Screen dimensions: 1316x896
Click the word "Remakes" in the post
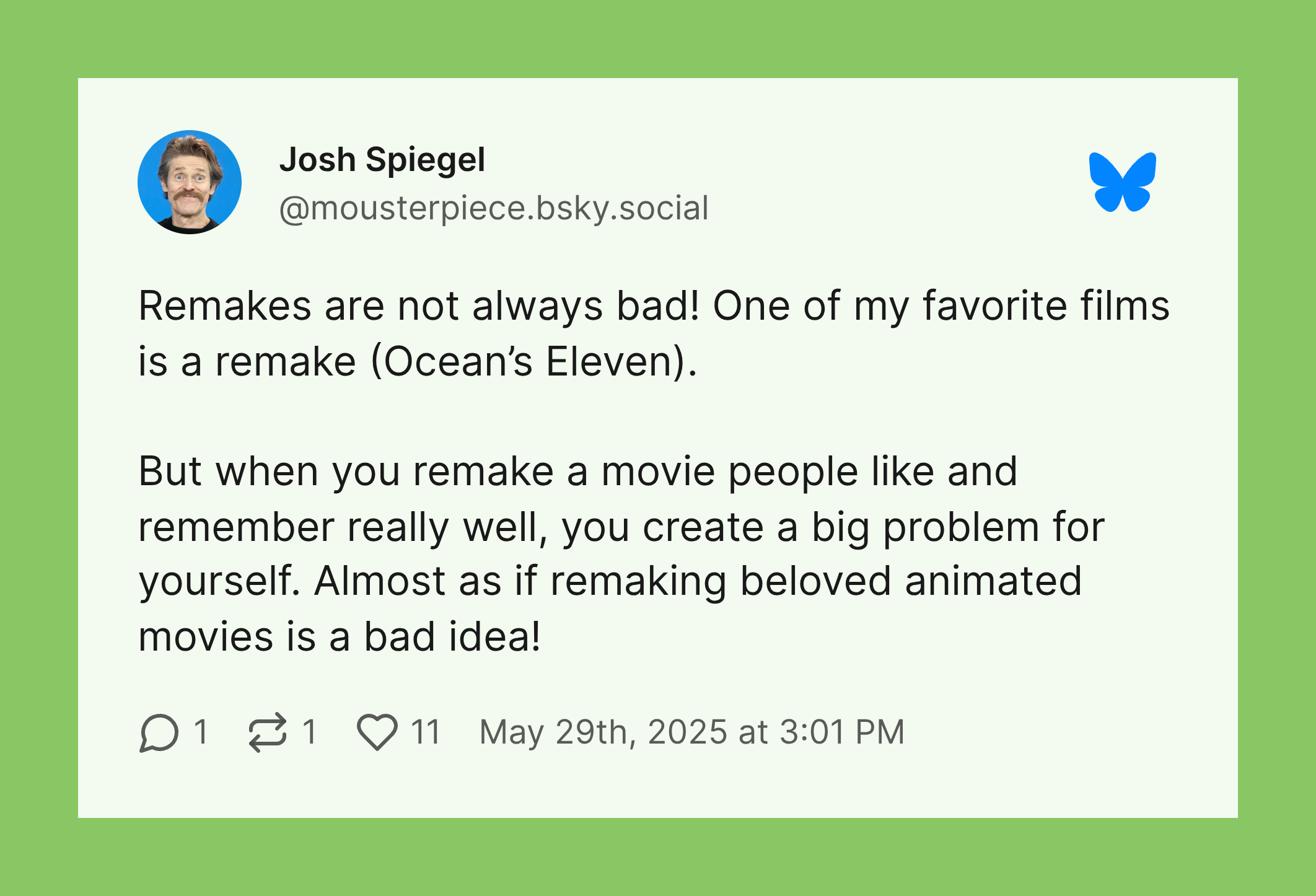[x=225, y=306]
